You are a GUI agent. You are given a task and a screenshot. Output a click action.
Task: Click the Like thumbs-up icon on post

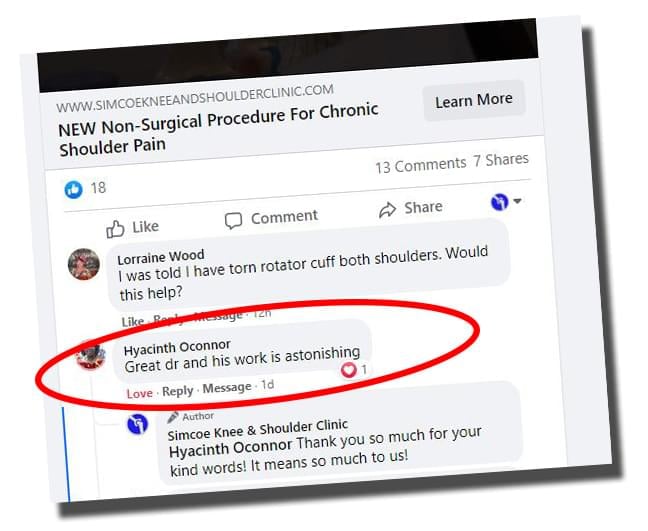(115, 229)
